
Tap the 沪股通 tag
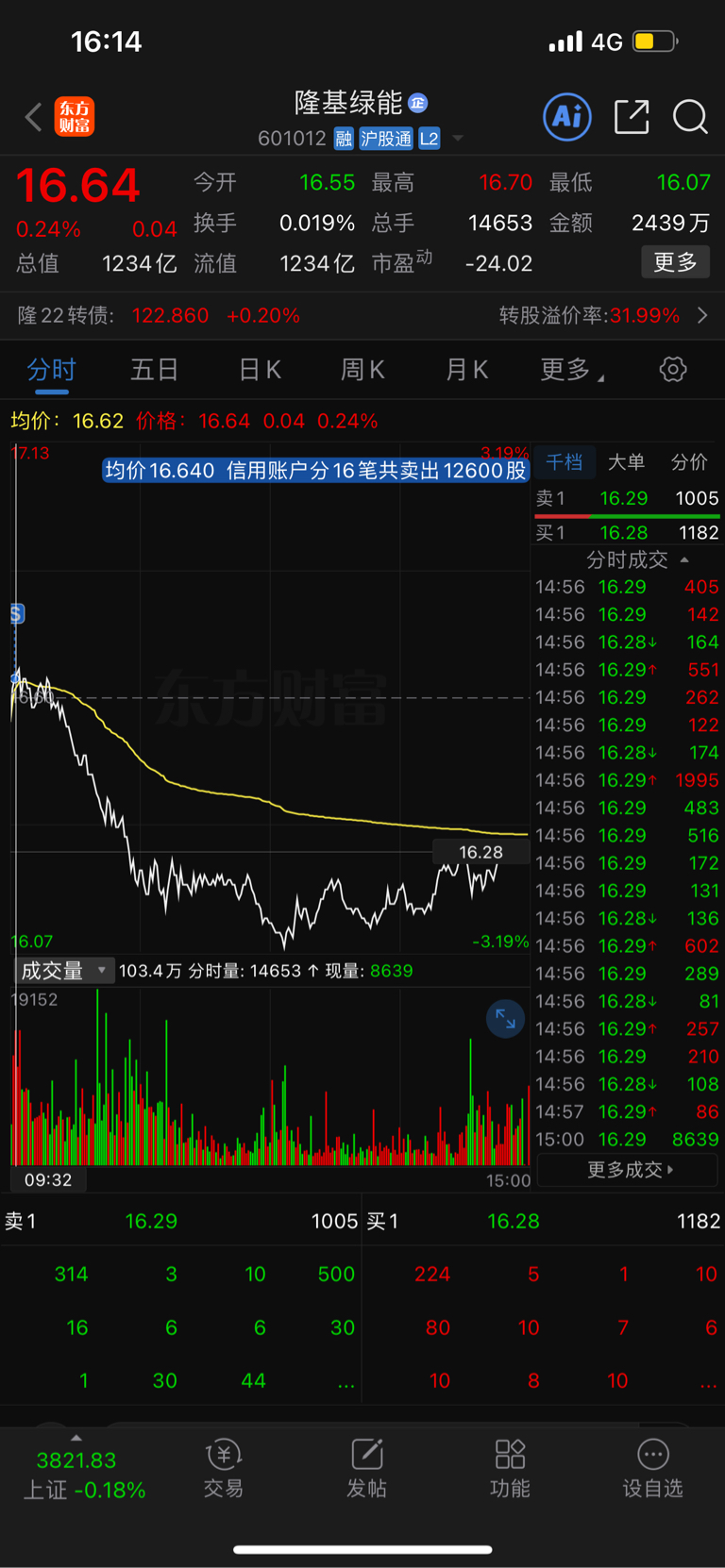point(386,139)
